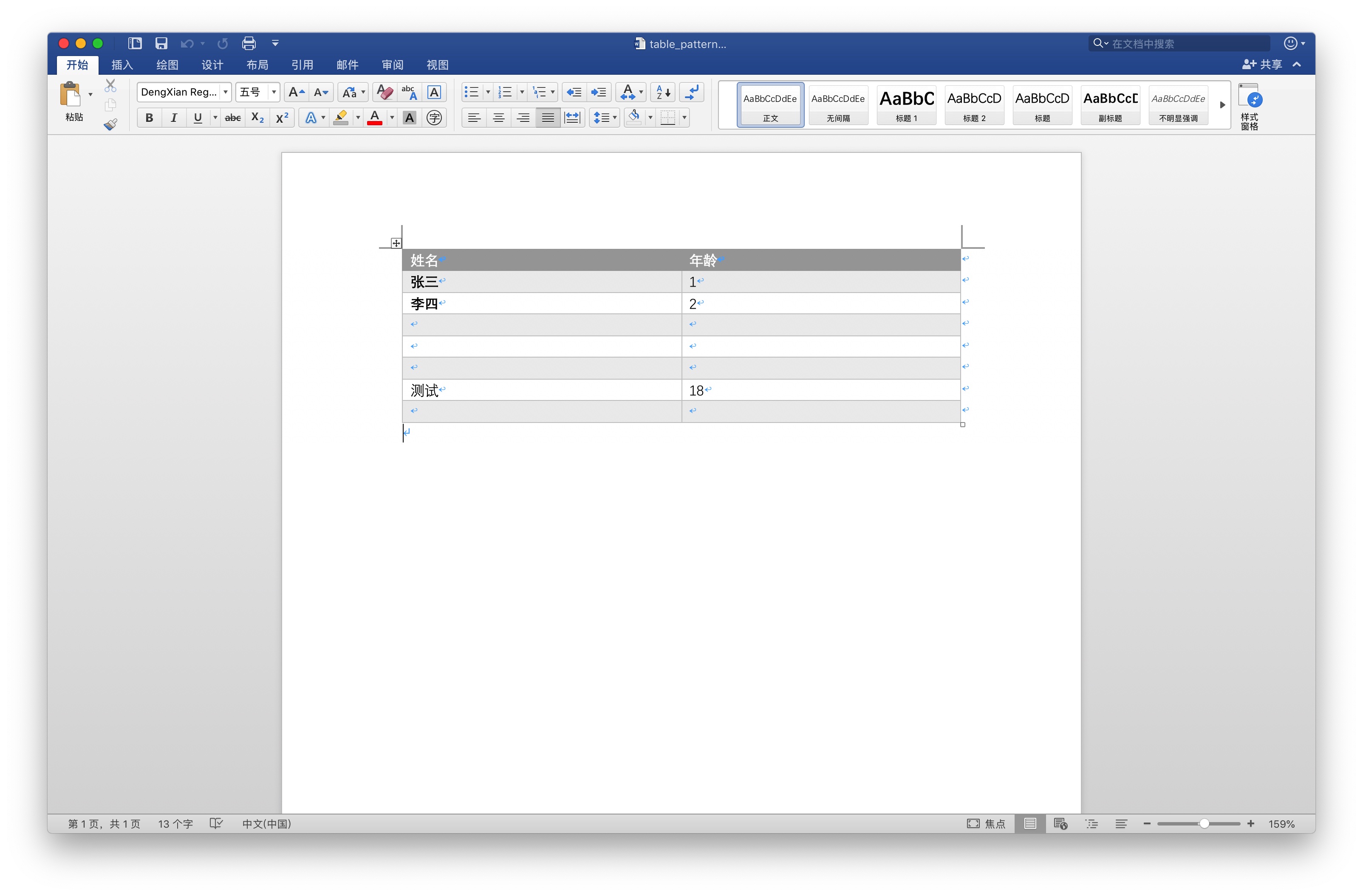Open the Change Case Aa dropdown
This screenshot has height=896, width=1363.
(353, 92)
